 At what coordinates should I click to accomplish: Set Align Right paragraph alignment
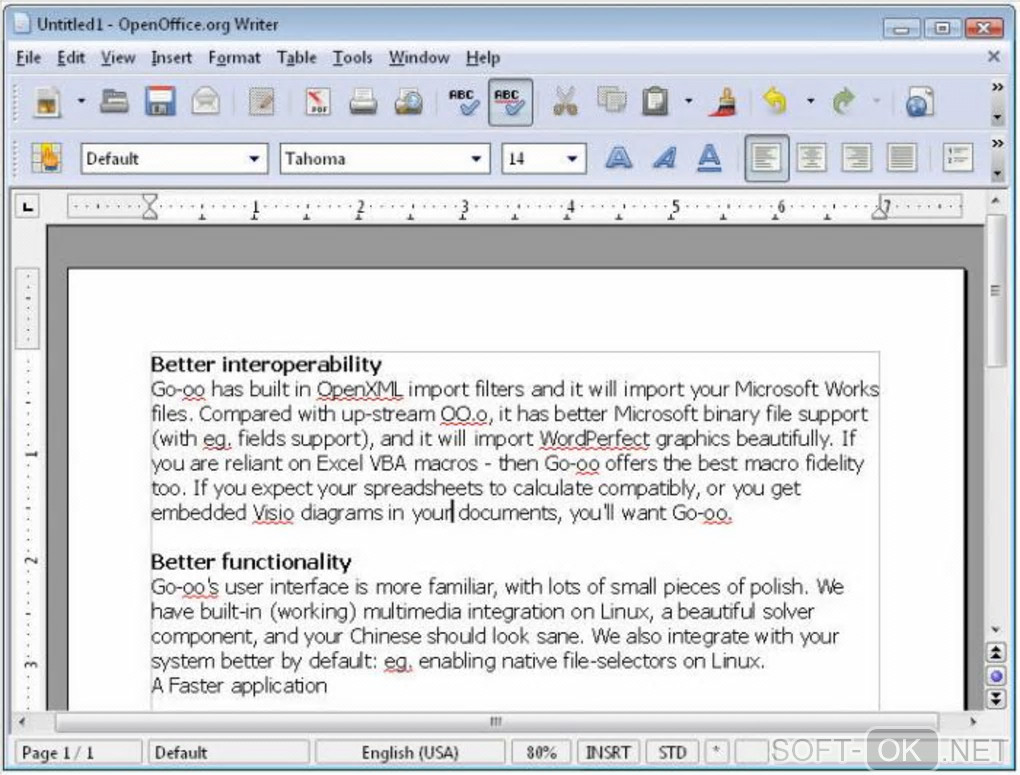tap(857, 158)
